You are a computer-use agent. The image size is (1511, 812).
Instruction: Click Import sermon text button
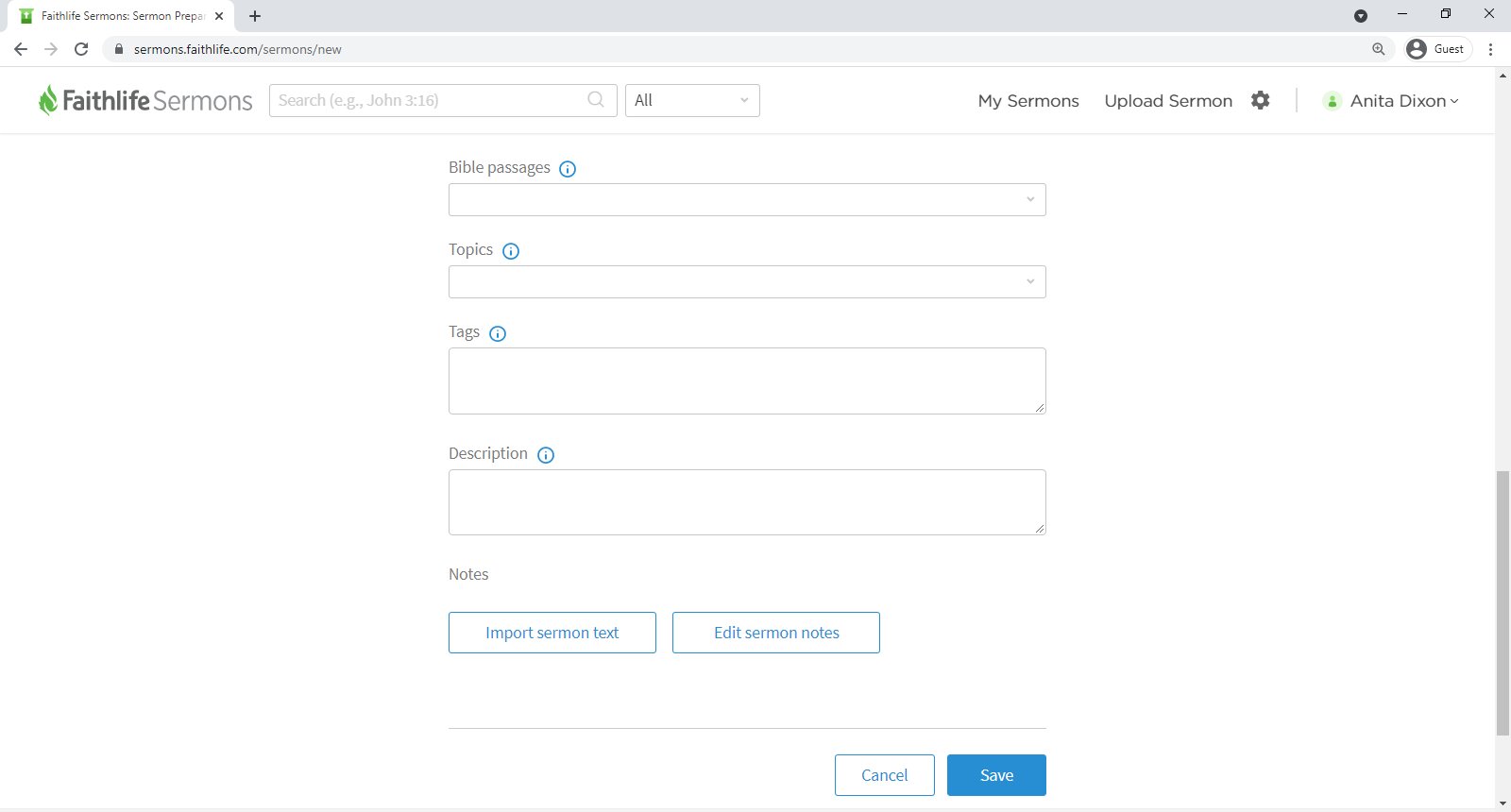(x=552, y=633)
